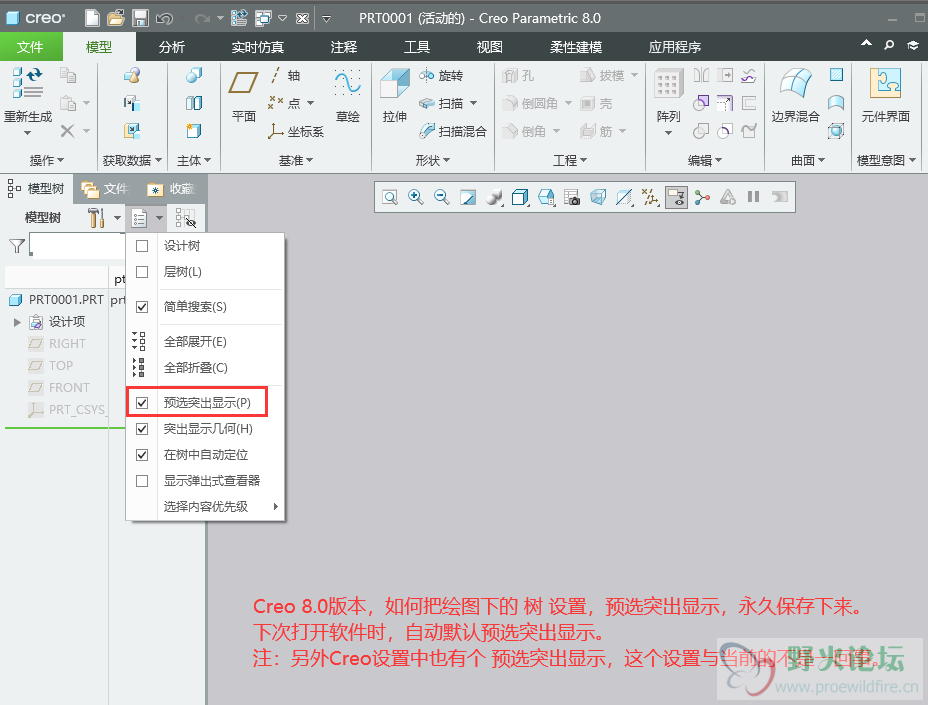928x705 pixels.
Task: Click the model tree search input field
Action: 77,245
